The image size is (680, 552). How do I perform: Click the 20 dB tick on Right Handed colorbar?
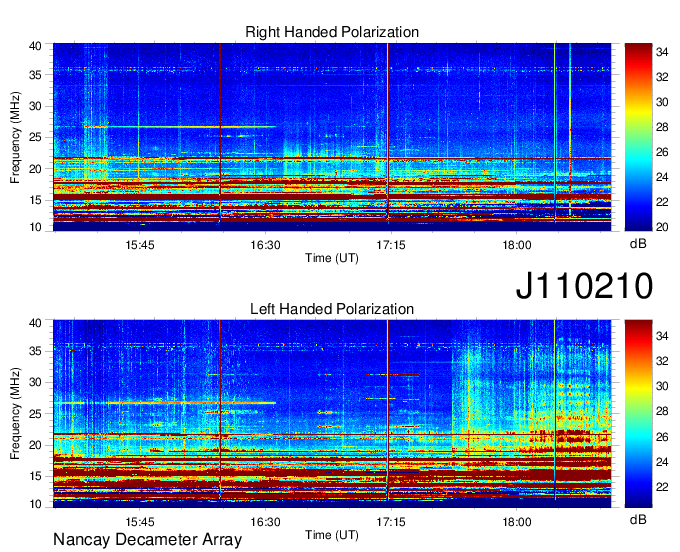(662, 227)
